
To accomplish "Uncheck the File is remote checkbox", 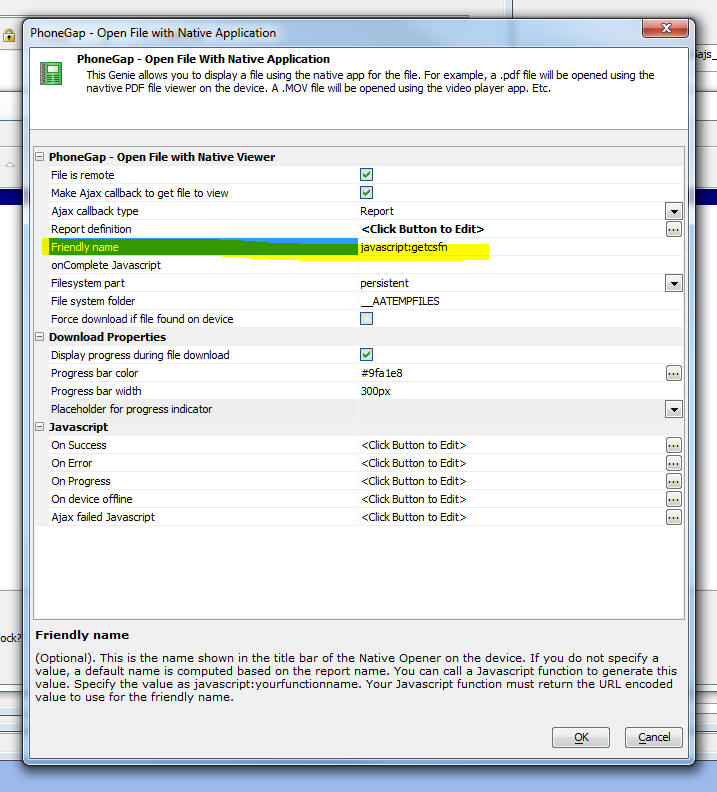I will tap(367, 175).
